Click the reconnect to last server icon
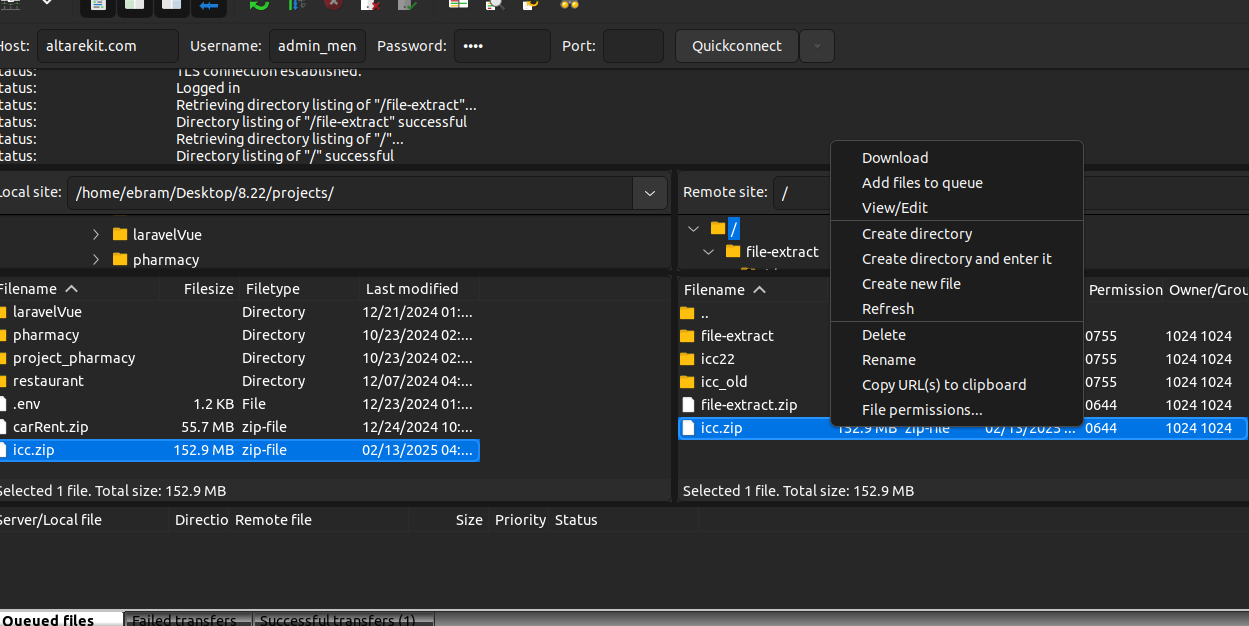Viewport: 1249px width, 626px height. 407,5
